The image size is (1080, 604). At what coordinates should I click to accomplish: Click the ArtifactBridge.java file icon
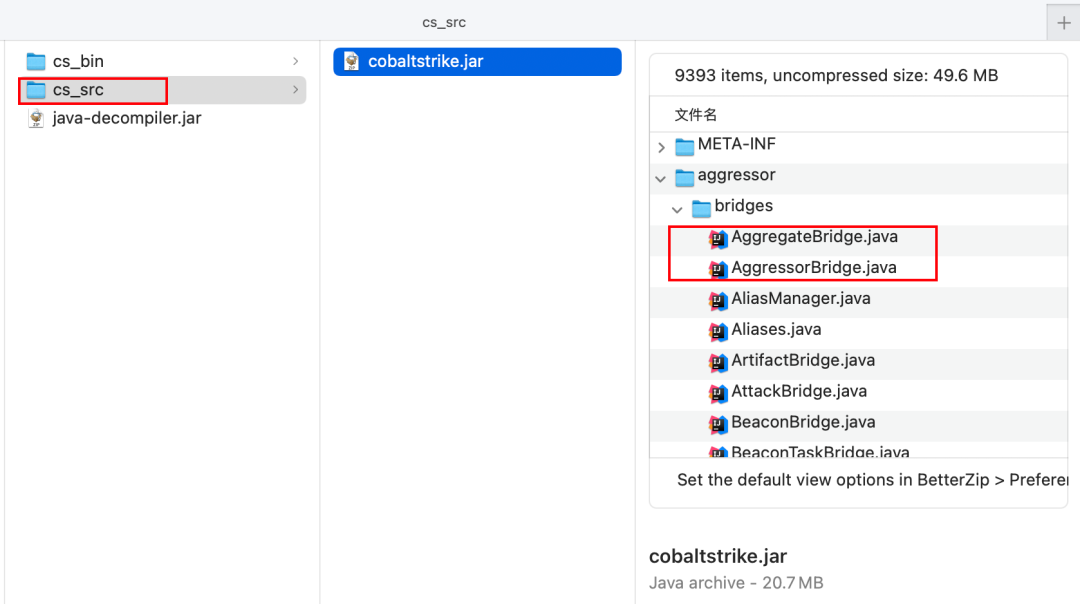[718, 362]
